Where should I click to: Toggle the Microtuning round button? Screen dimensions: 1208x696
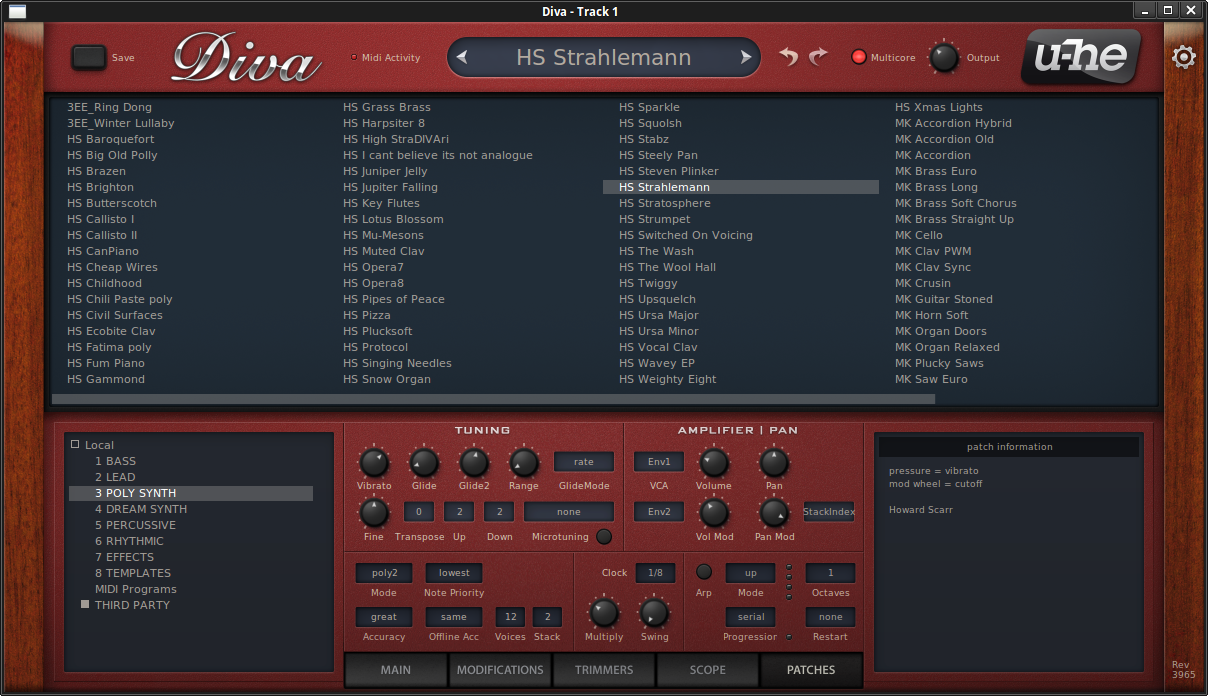604,537
